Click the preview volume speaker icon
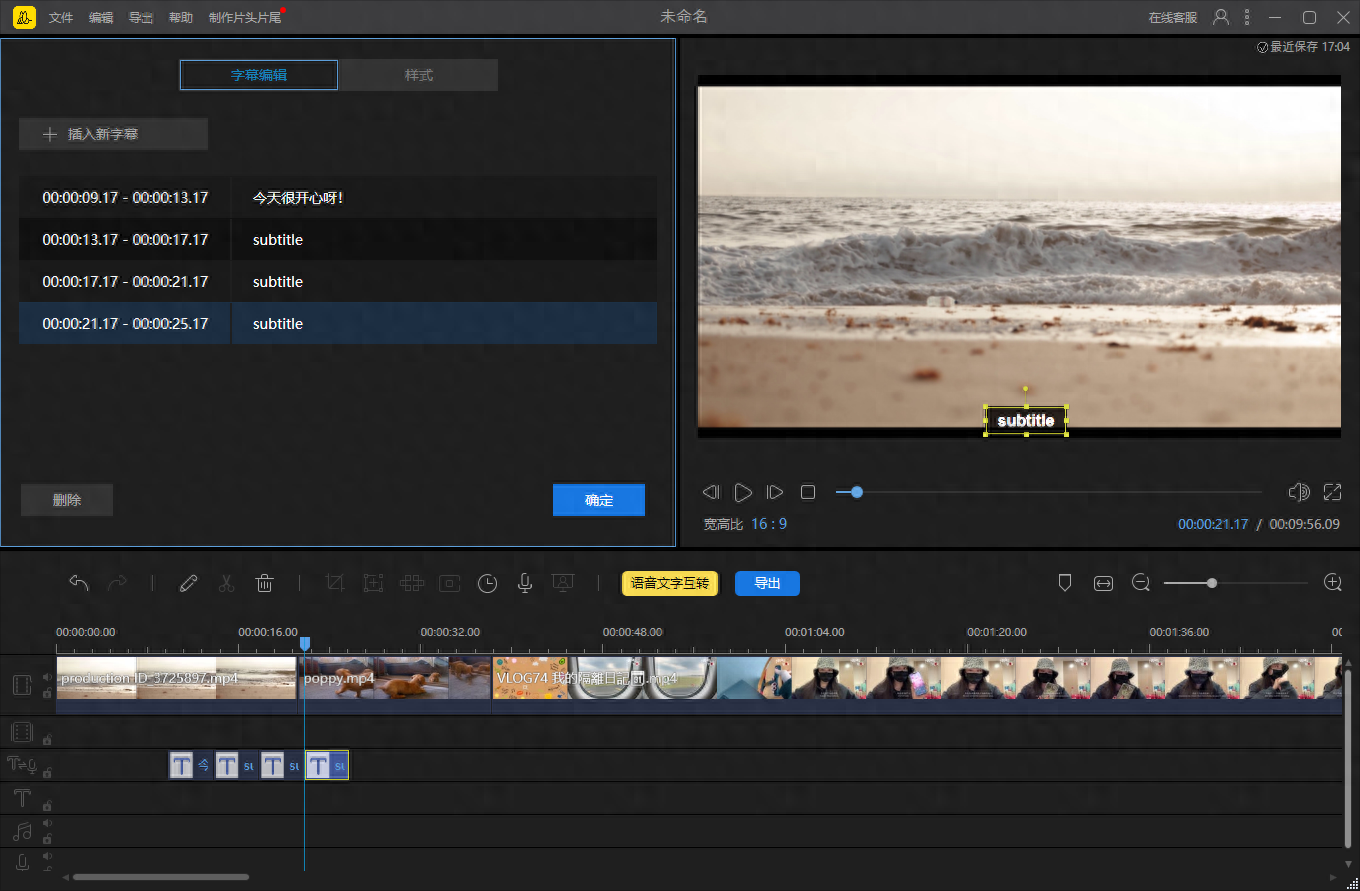 tap(1299, 492)
